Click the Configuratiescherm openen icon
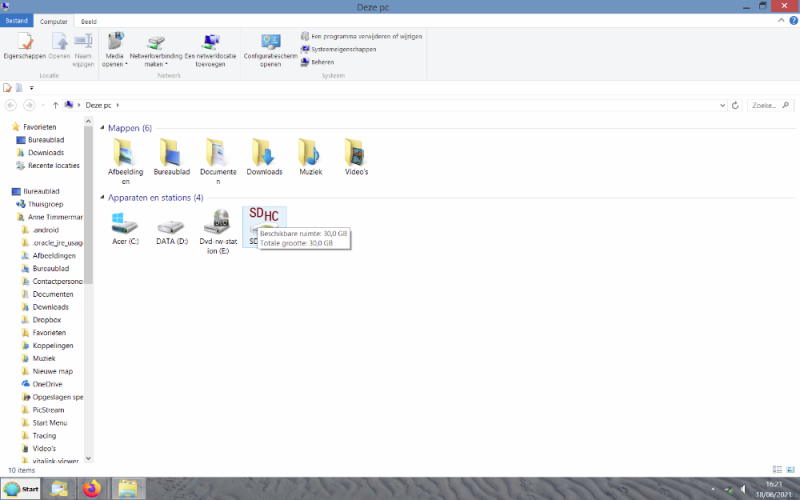 click(270, 47)
